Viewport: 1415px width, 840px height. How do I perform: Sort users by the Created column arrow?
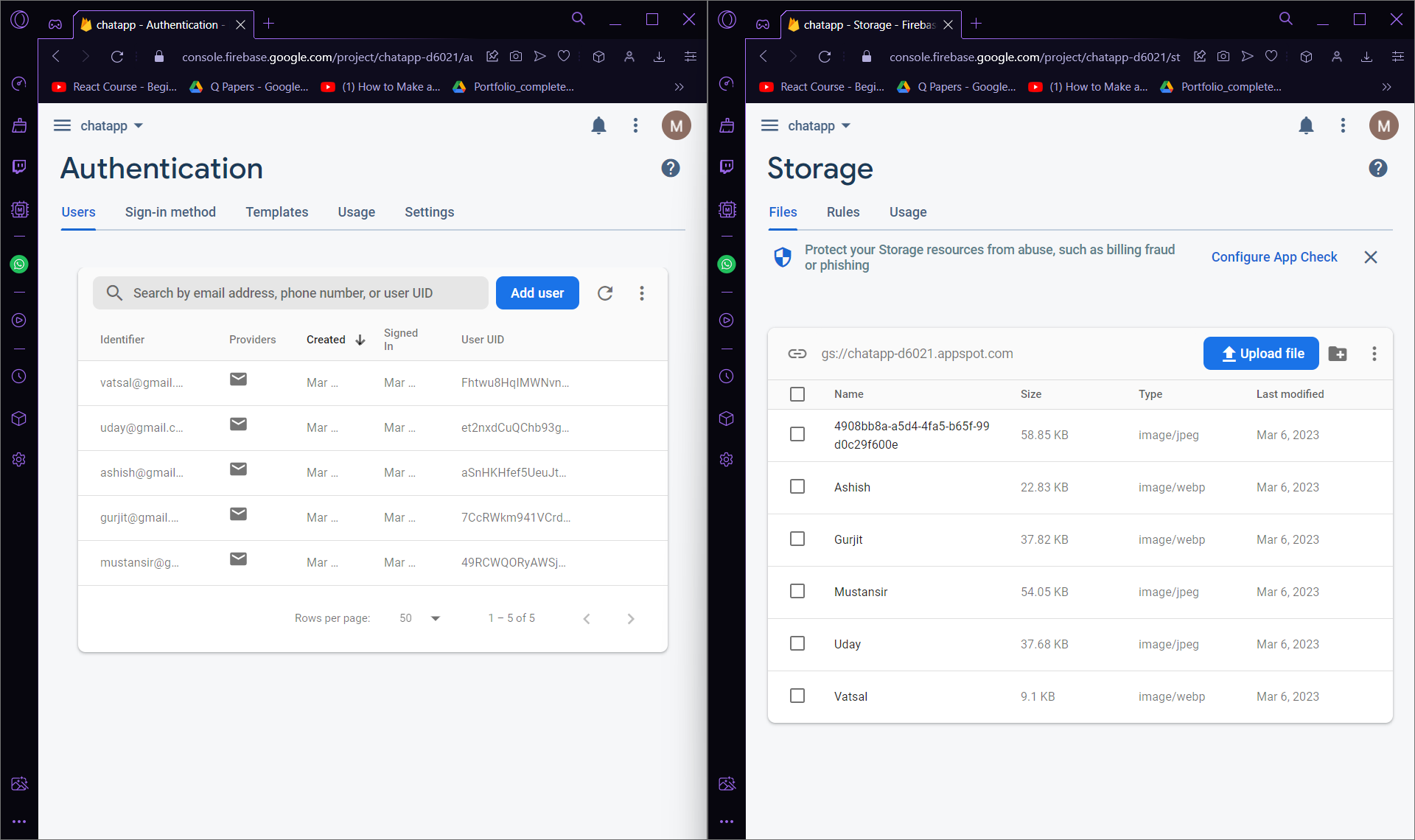coord(360,340)
